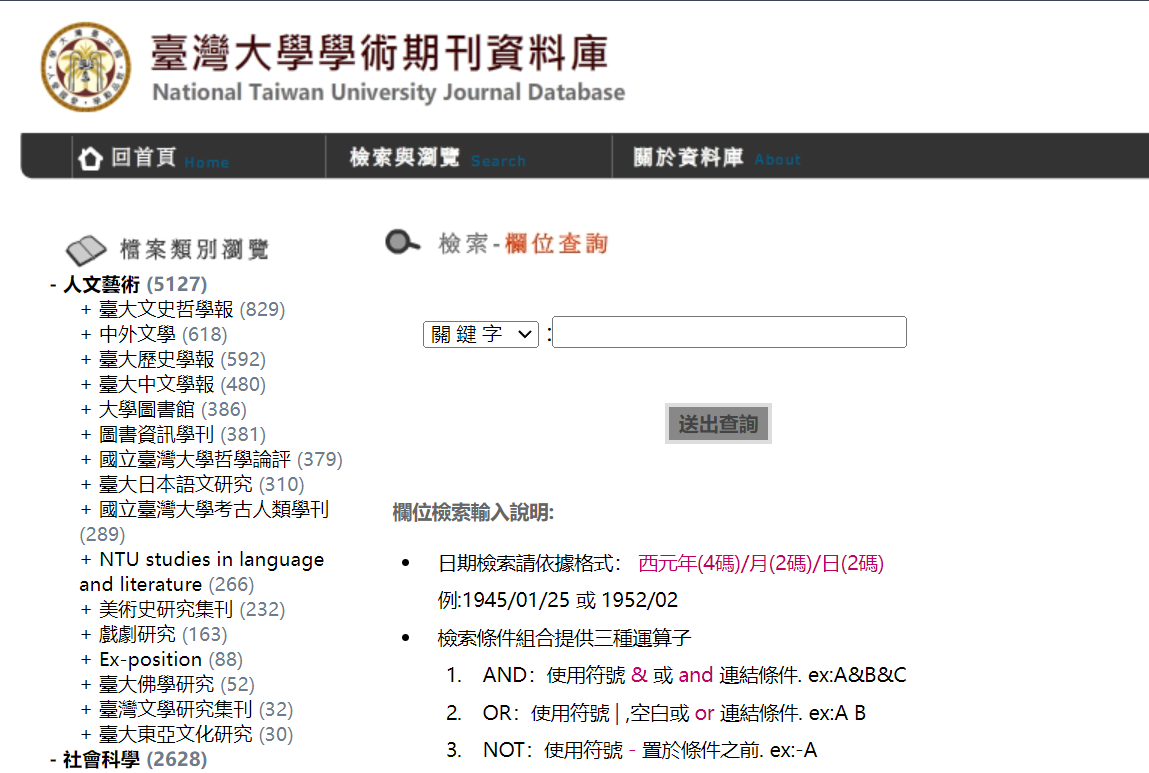Image resolution: width=1149 pixels, height=773 pixels.
Task: Open 臺大東亞文化研究 (30) journal
Action: pyautogui.click(x=186, y=733)
